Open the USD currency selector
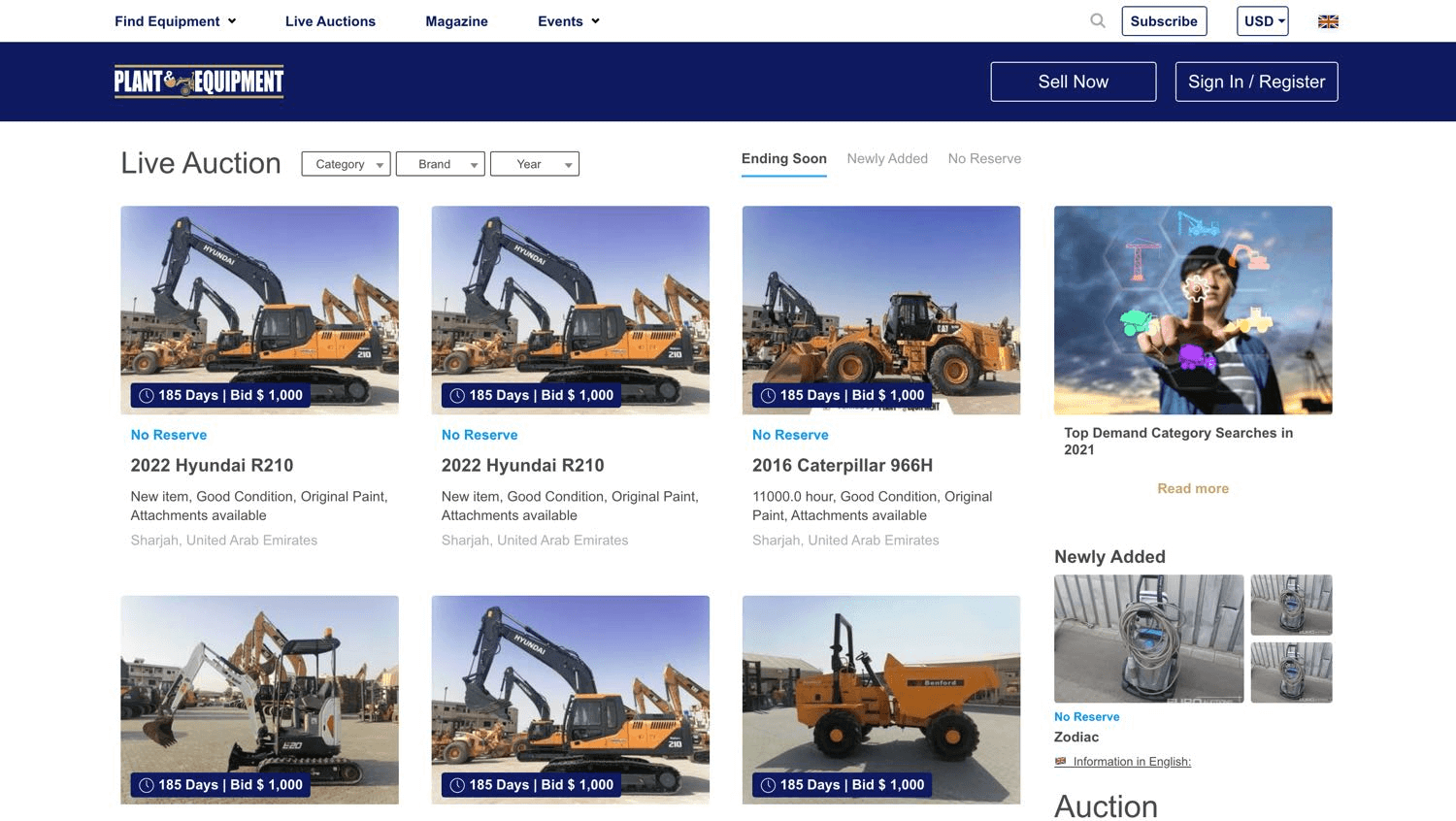1456x821 pixels. pos(1263,21)
